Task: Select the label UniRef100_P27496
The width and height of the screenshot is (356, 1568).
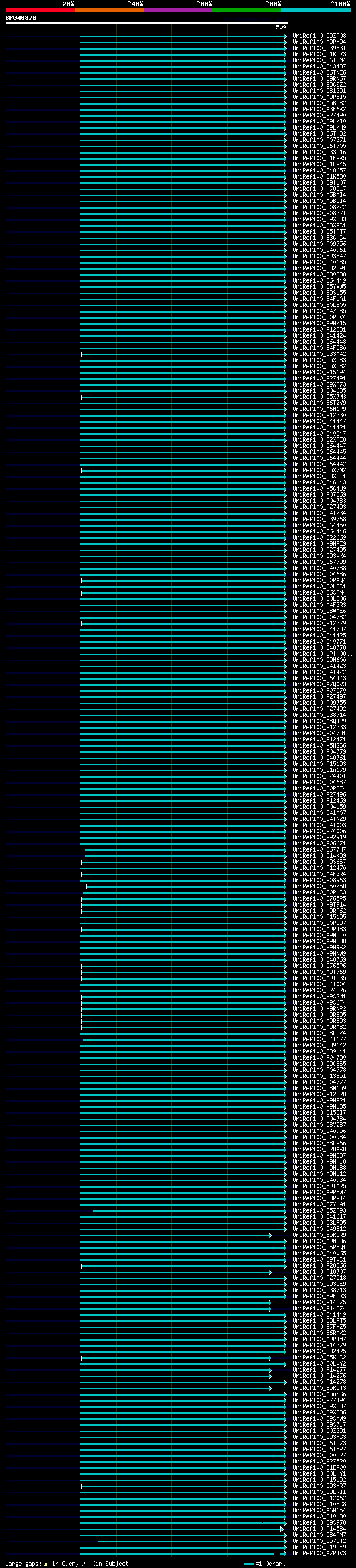Action: [319, 794]
